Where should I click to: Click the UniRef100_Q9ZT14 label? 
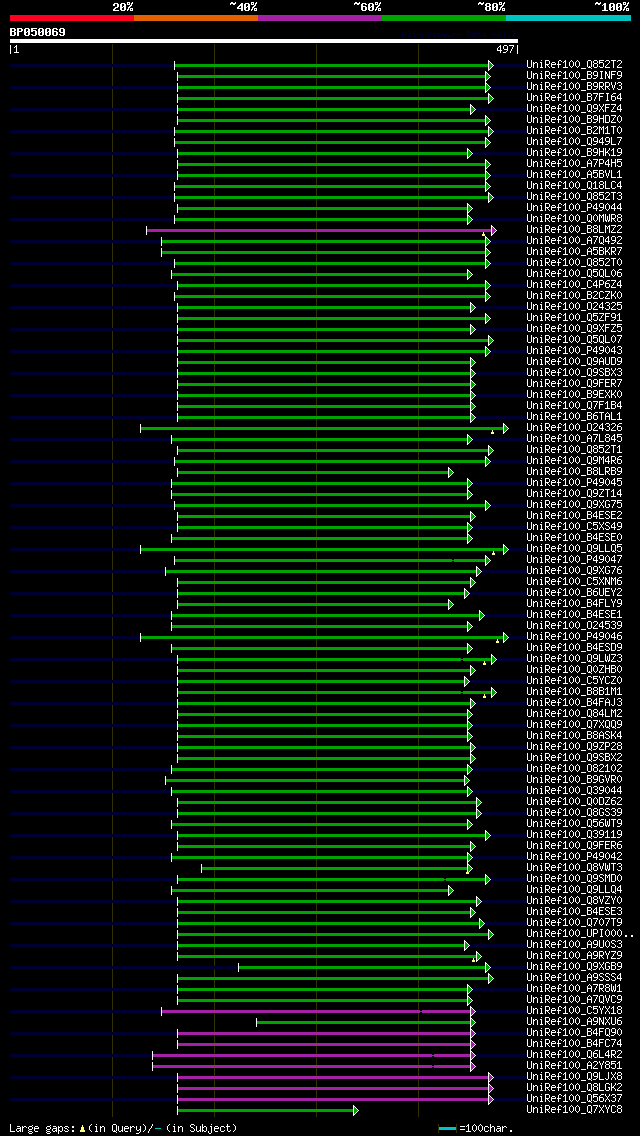click(574, 494)
